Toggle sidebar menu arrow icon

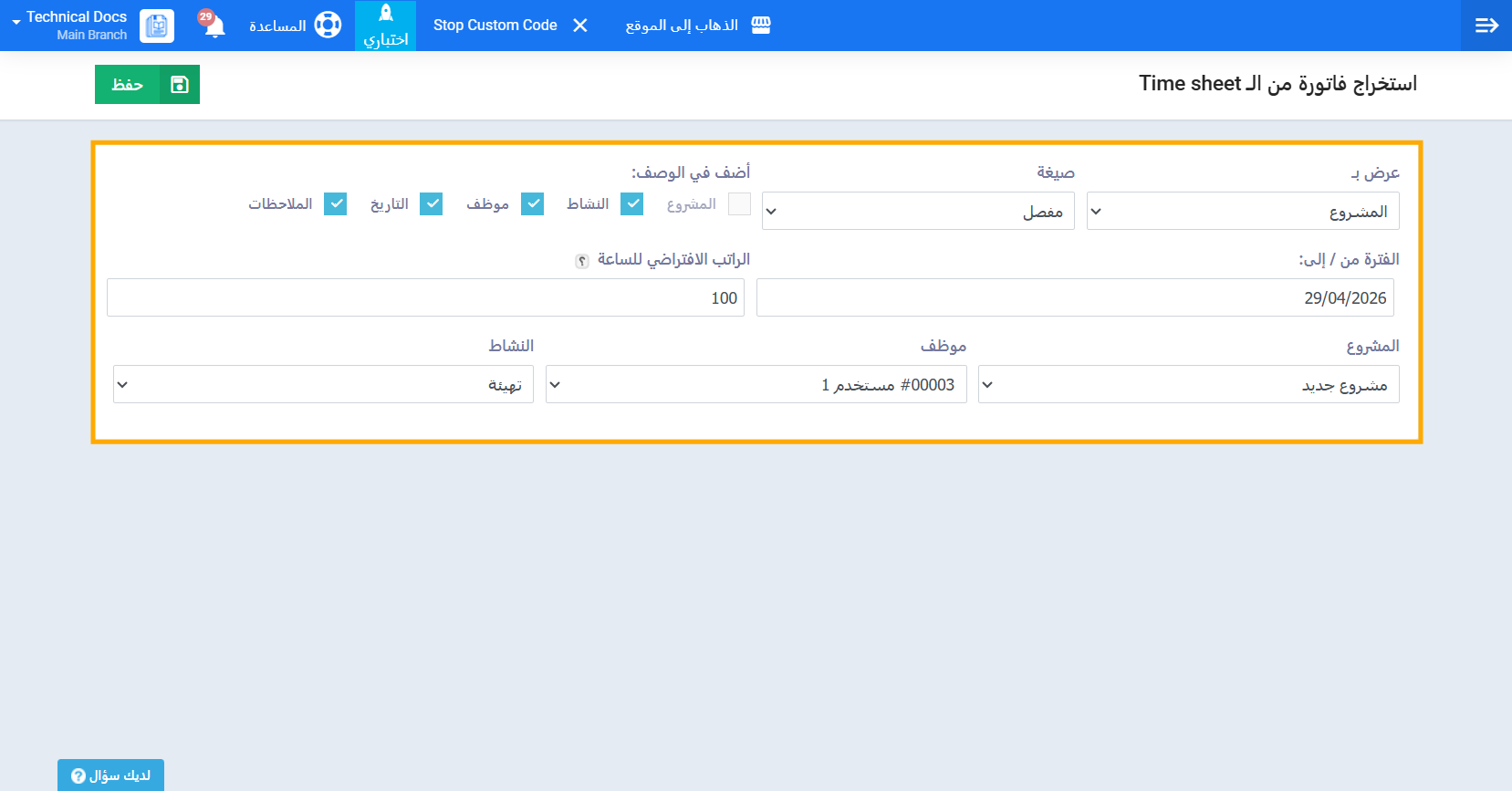[x=1486, y=26]
